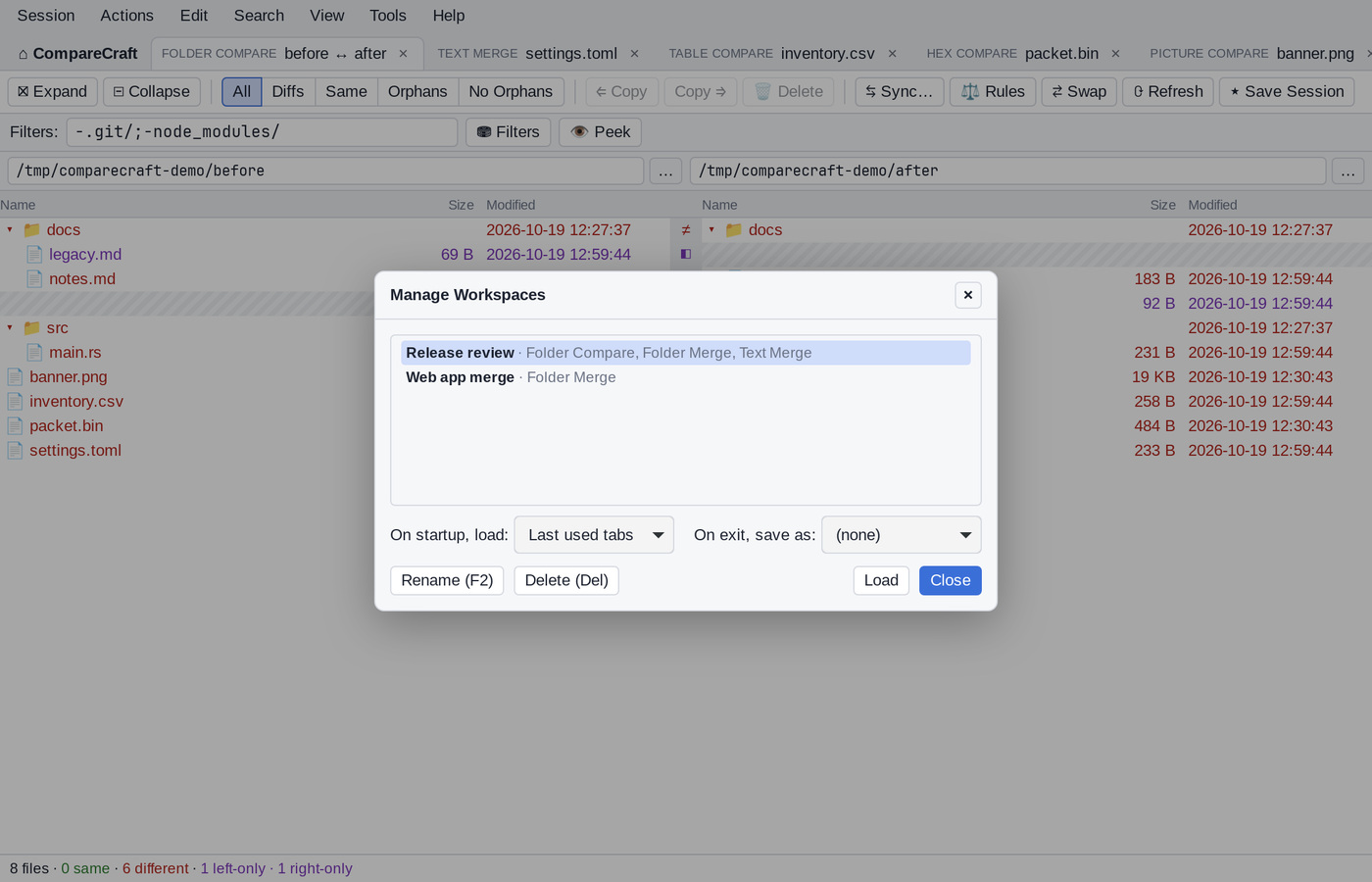1372x882 pixels.
Task: Close the packet.bin Hex Compare tab
Action: (x=1115, y=54)
